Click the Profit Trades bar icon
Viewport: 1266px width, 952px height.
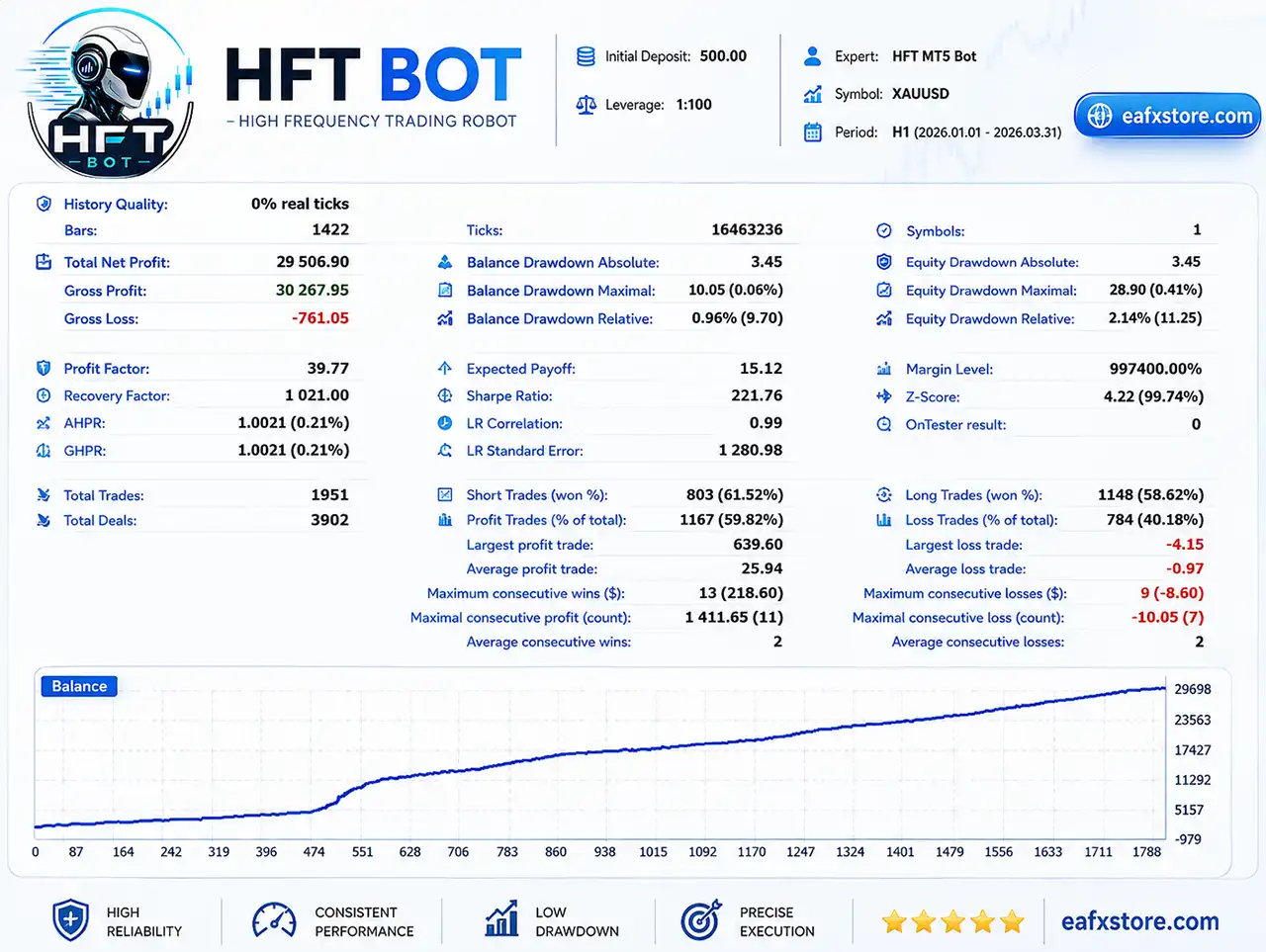point(445,520)
